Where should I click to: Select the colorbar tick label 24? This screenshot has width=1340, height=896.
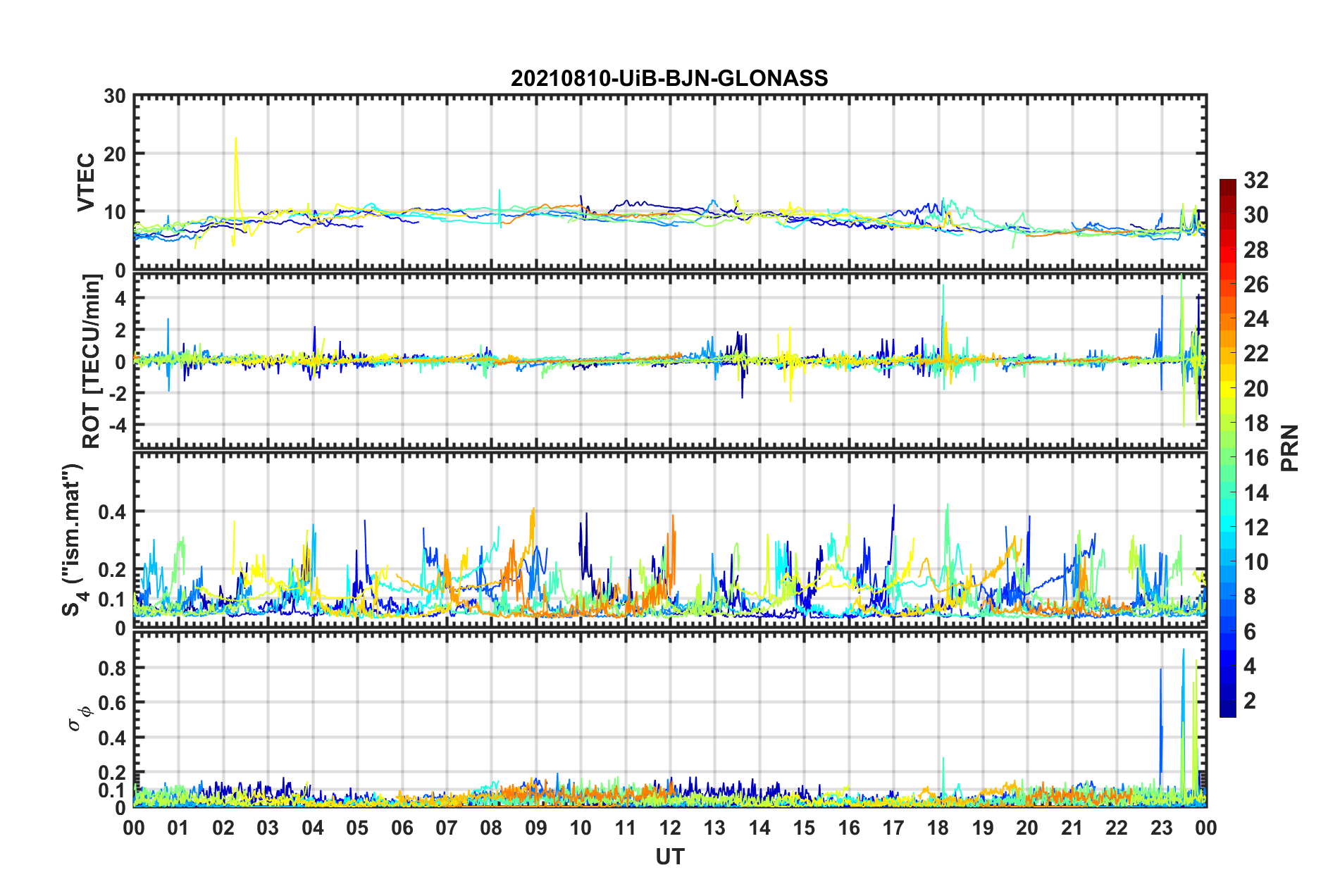[1255, 319]
